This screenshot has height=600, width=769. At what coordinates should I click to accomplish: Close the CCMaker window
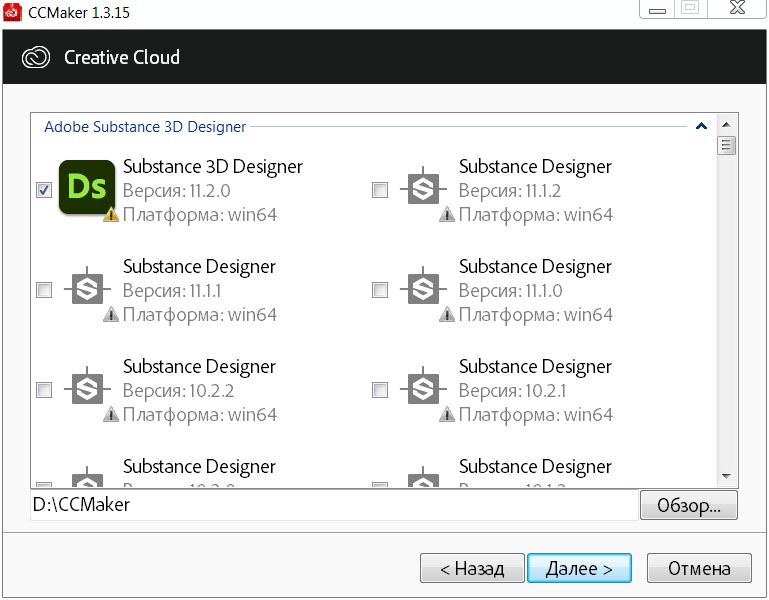tap(737, 8)
